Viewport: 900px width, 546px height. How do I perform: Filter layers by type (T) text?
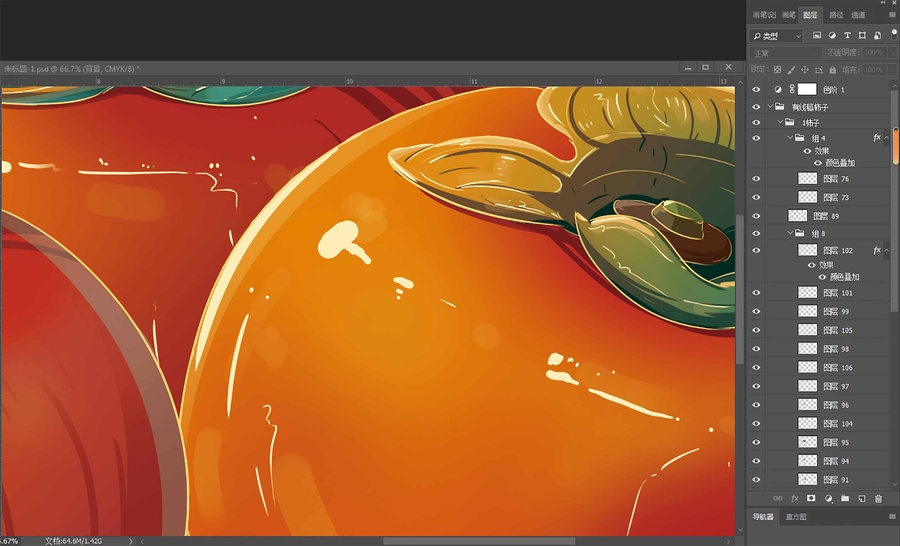point(847,36)
